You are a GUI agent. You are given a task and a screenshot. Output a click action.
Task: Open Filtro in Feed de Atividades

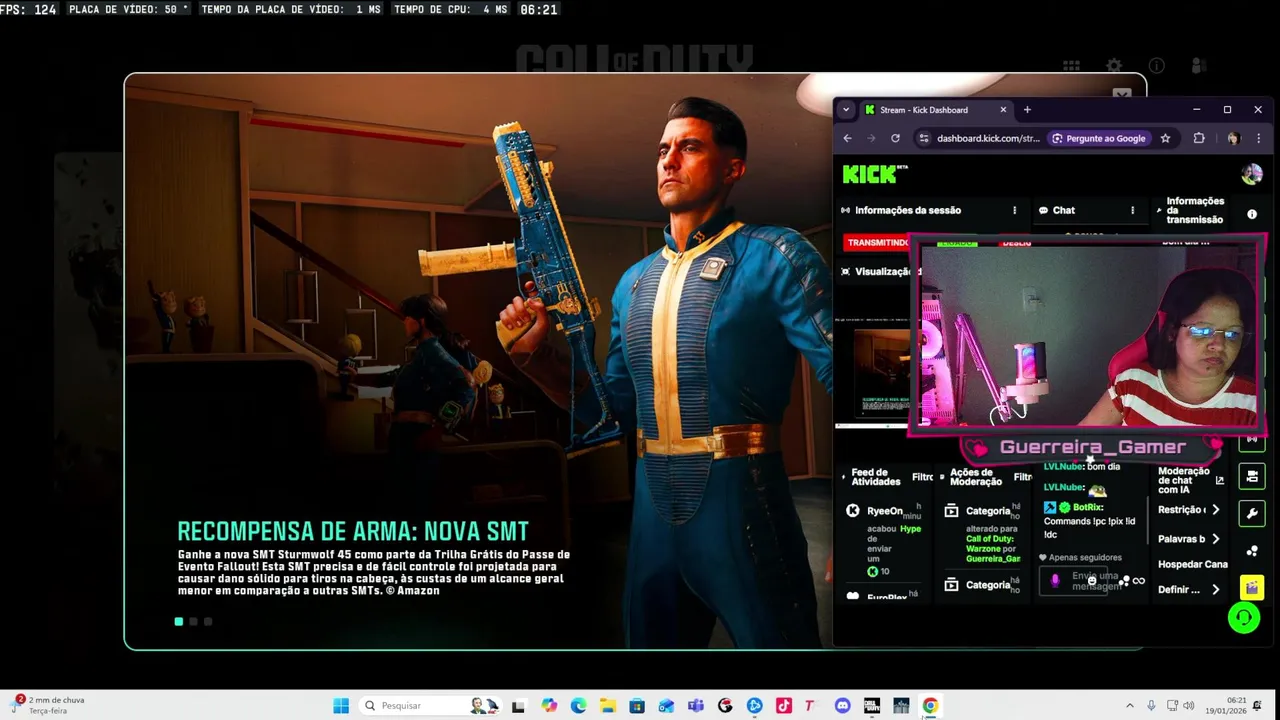[921, 477]
